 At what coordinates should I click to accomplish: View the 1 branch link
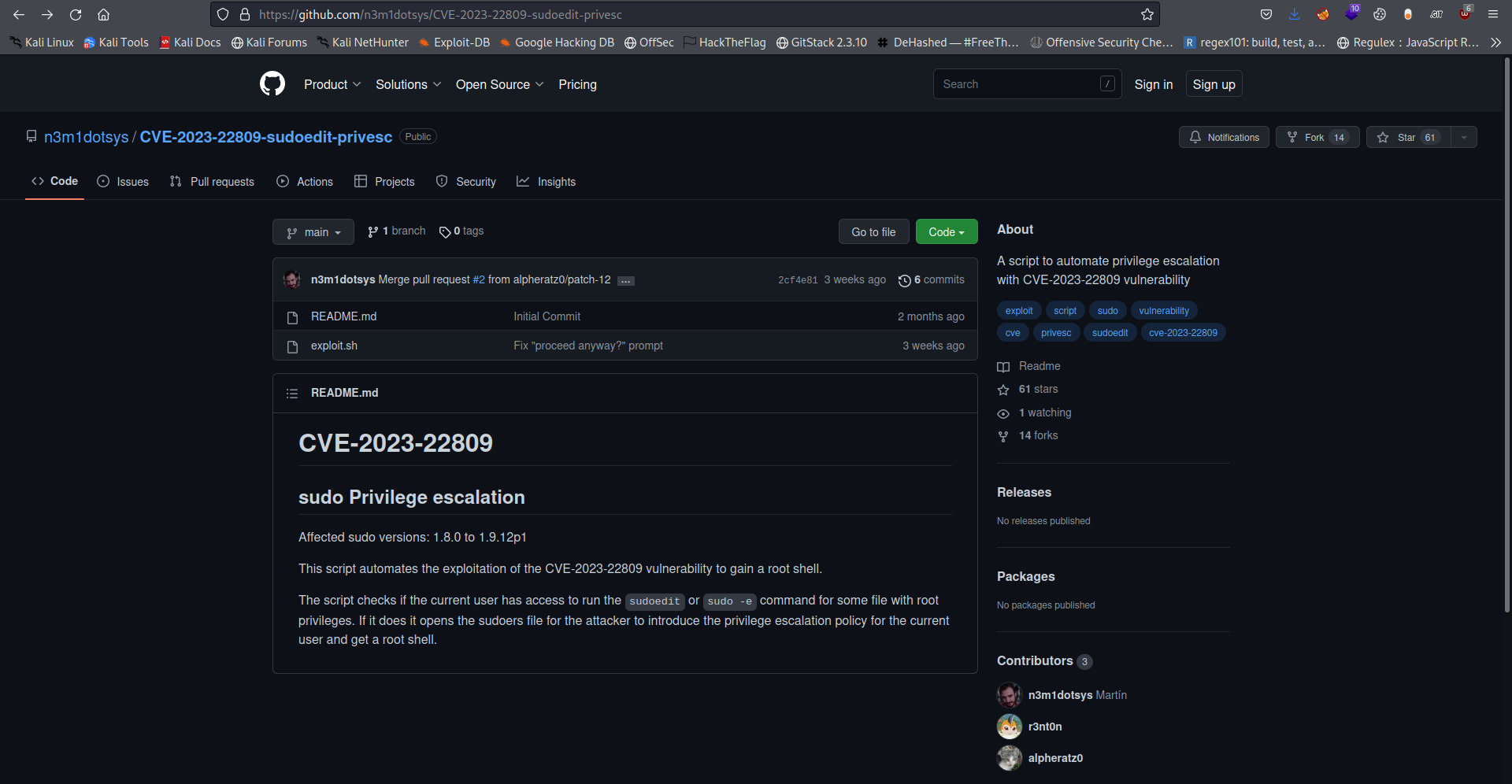point(396,231)
